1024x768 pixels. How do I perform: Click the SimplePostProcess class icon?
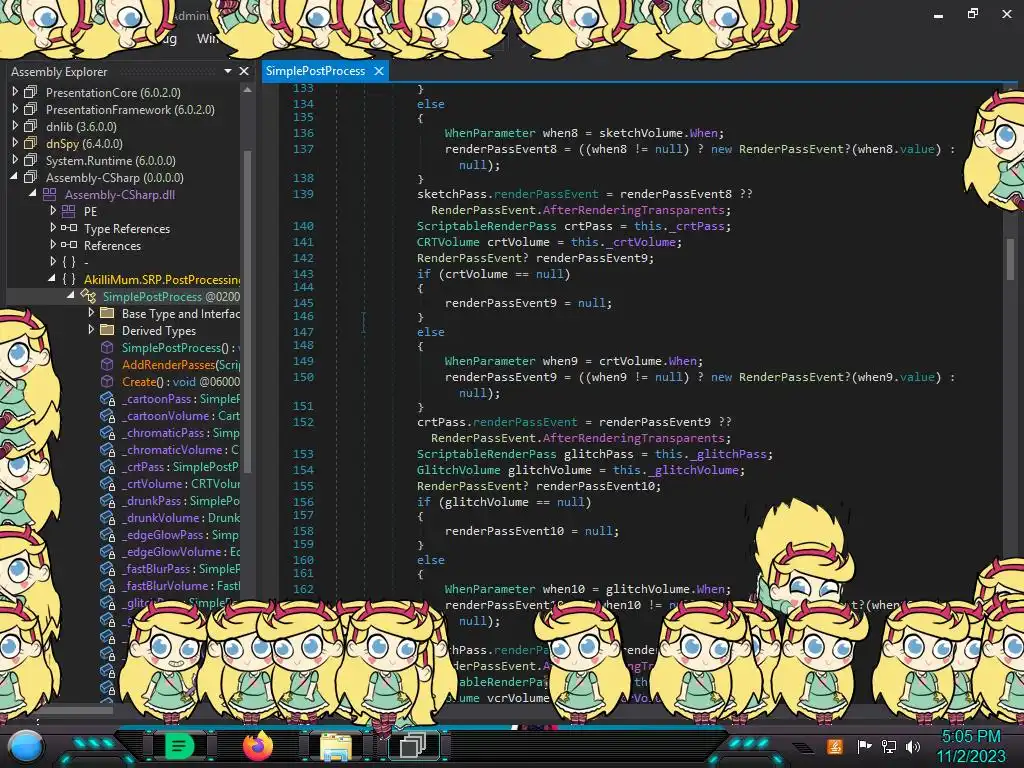point(88,296)
